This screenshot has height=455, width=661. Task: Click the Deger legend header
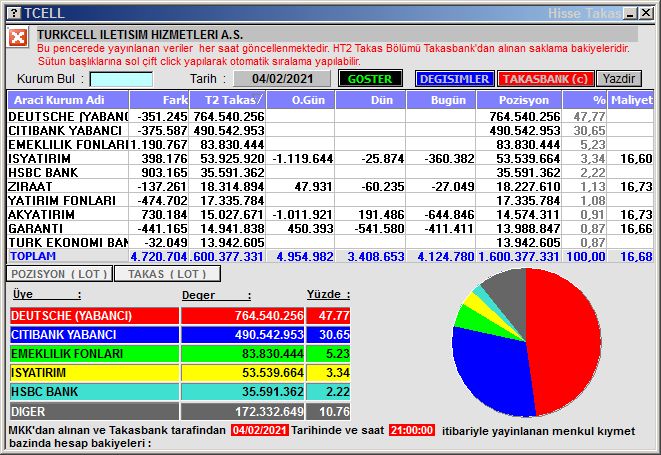(216, 295)
